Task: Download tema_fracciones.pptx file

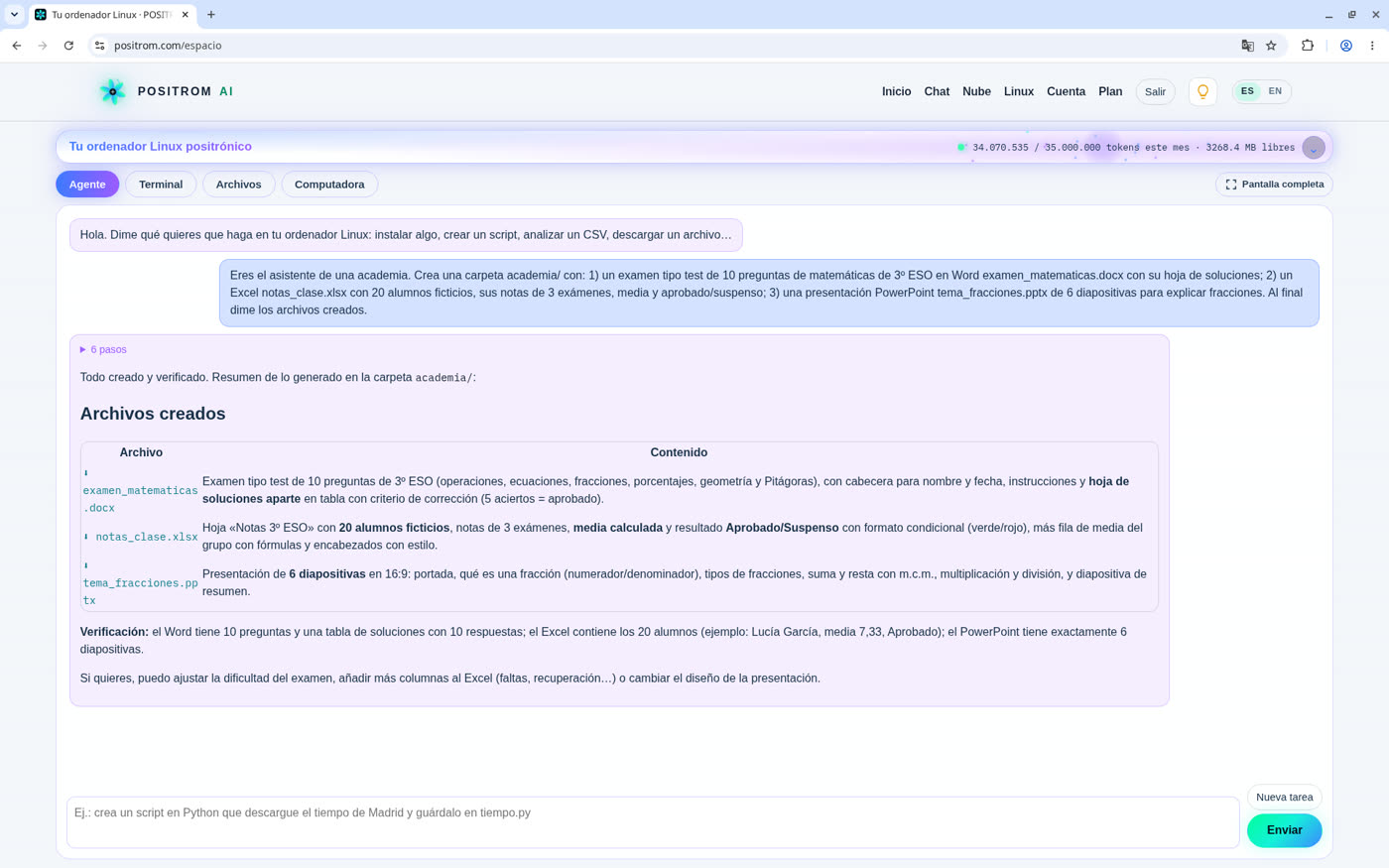Action: coord(140,582)
